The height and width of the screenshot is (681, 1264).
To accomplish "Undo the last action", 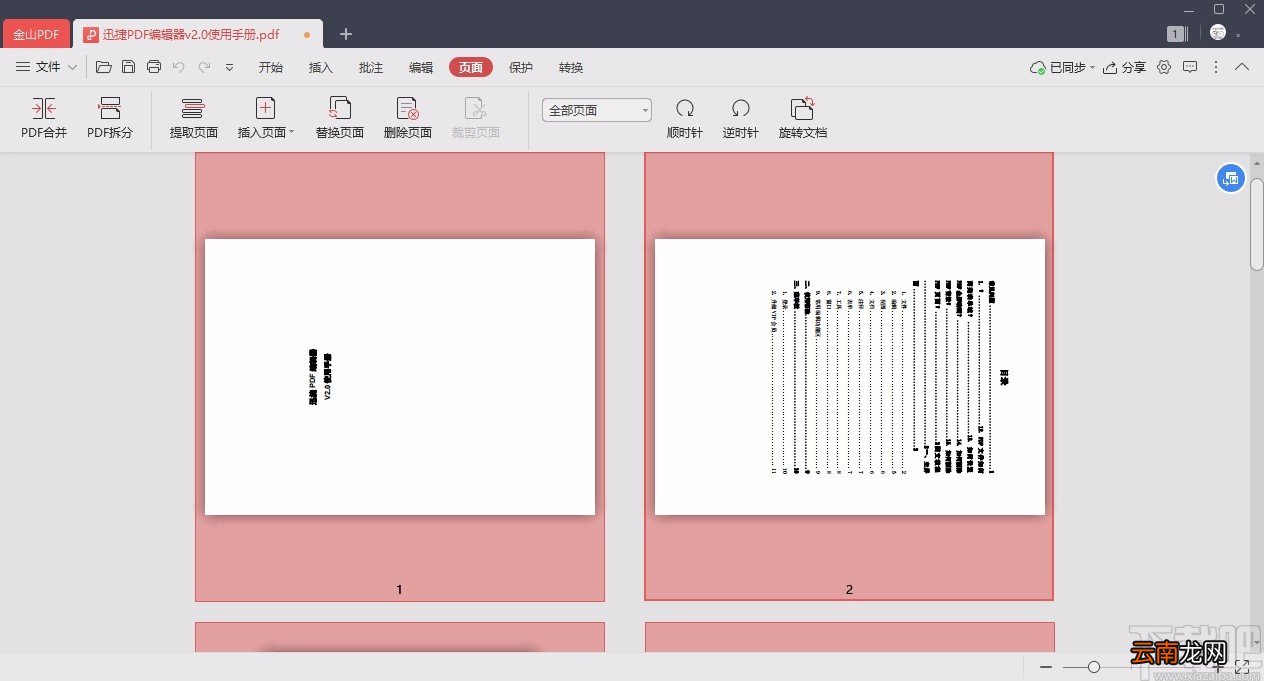I will pos(179,67).
